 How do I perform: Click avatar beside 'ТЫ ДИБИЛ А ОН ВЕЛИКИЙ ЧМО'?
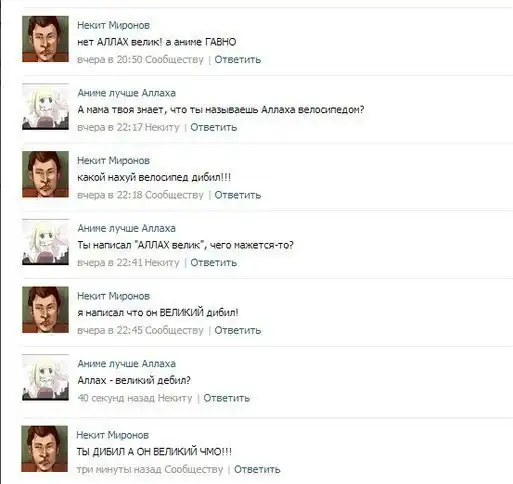tap(45, 449)
